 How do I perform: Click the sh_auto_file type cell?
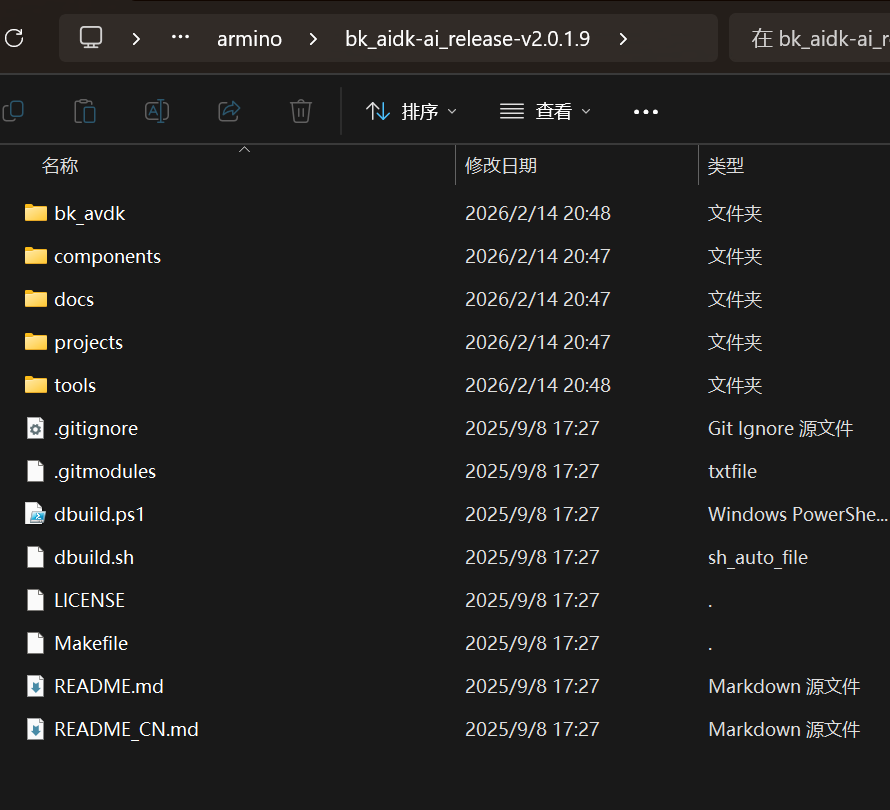point(758,557)
